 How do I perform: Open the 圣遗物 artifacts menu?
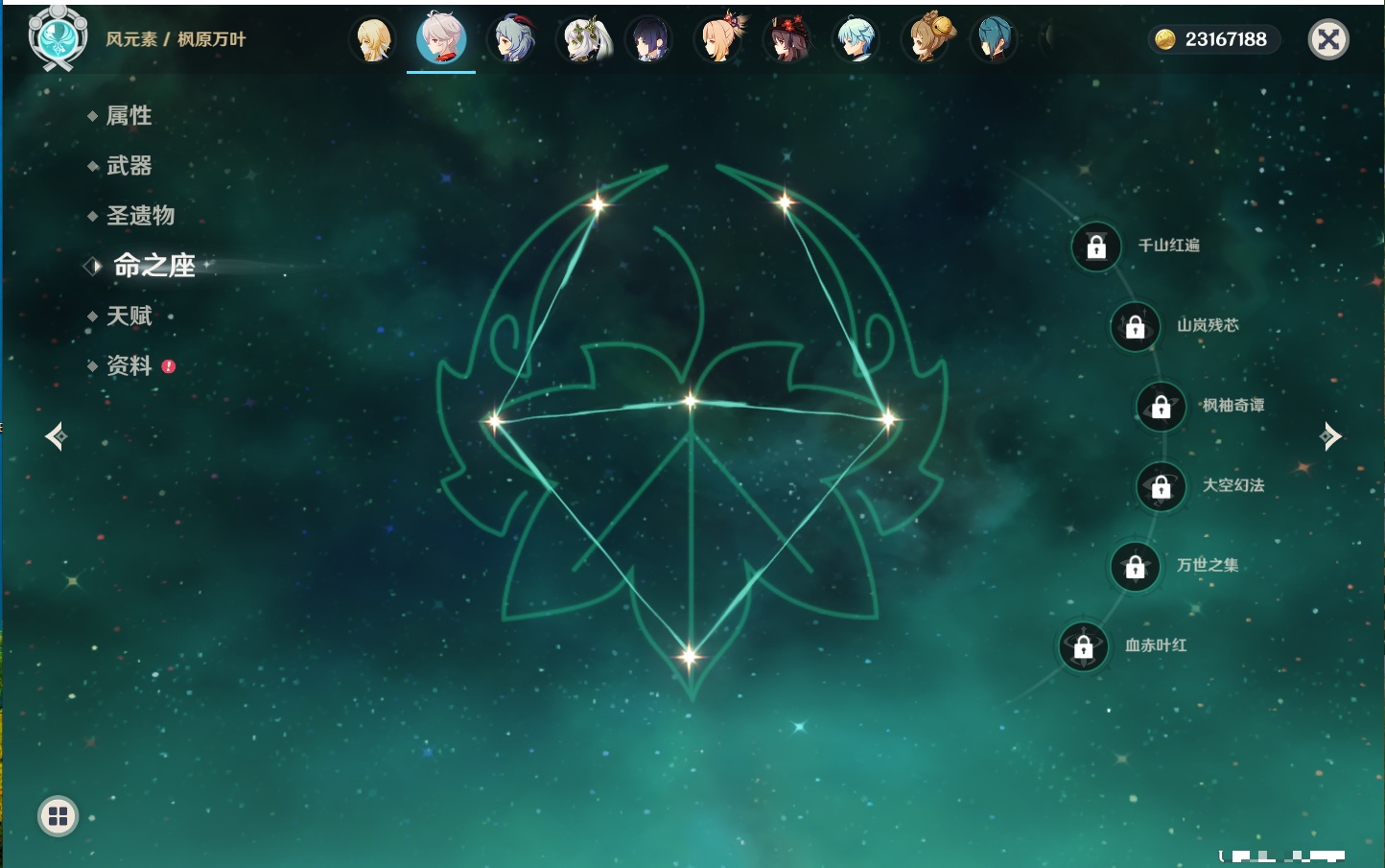pos(140,216)
